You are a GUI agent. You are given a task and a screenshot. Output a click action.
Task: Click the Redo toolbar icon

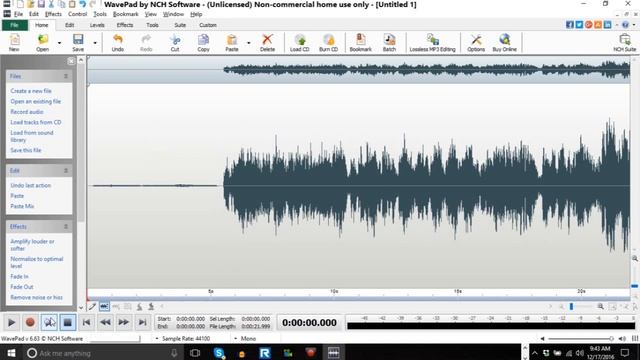[146, 42]
